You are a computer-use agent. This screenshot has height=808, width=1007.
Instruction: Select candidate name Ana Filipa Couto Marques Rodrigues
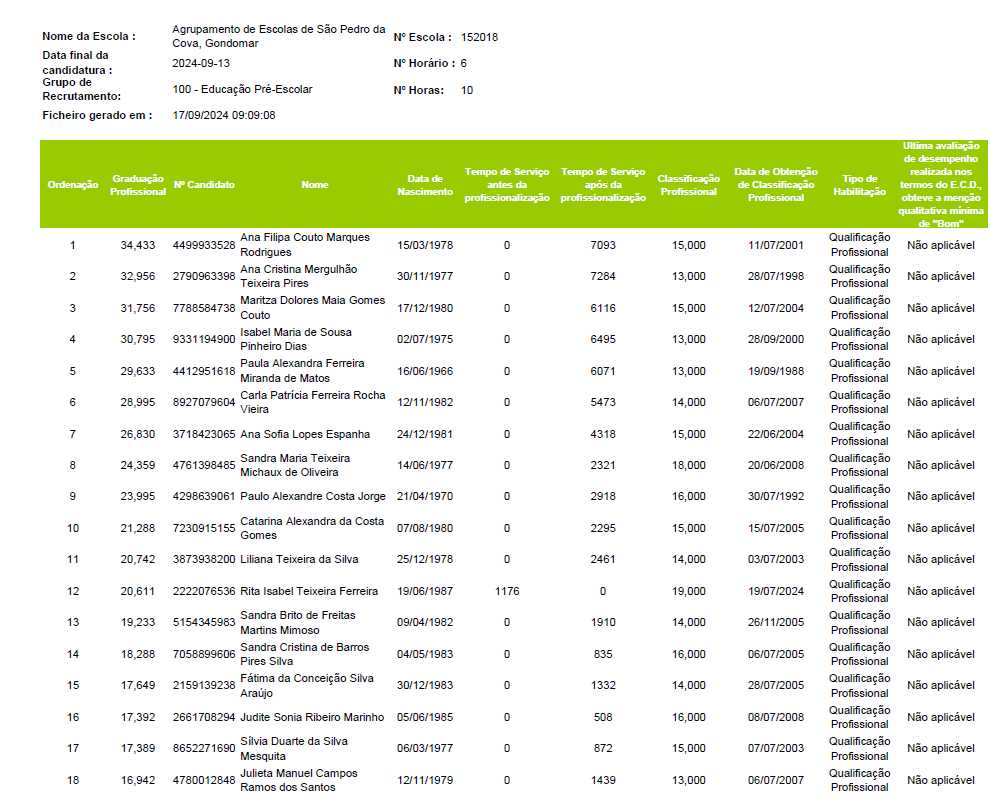[x=305, y=245]
